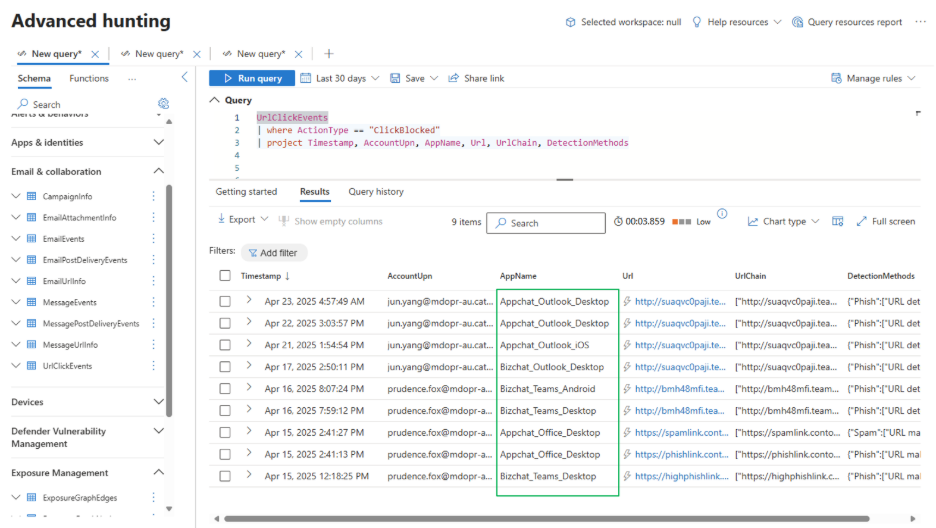The width and height of the screenshot is (936, 528).
Task: Click the Help resources lightbulb icon
Action: [x=696, y=22]
